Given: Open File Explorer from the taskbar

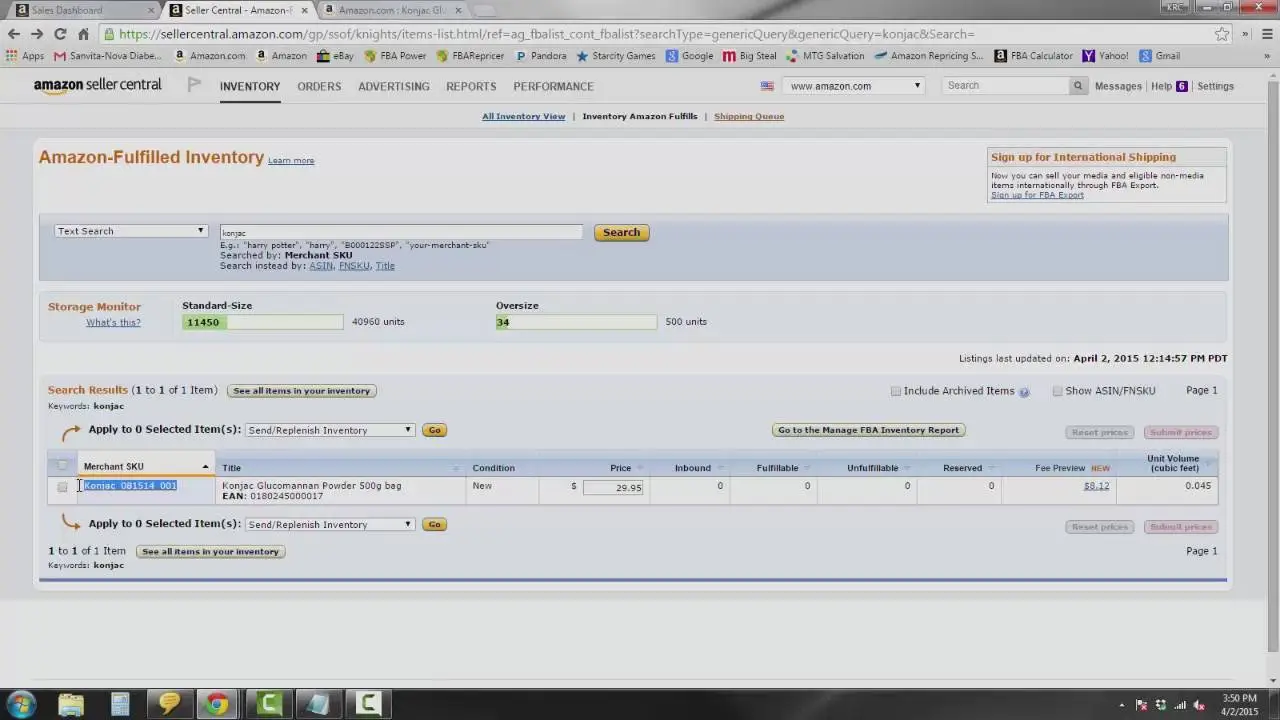Looking at the screenshot, I should [x=71, y=704].
